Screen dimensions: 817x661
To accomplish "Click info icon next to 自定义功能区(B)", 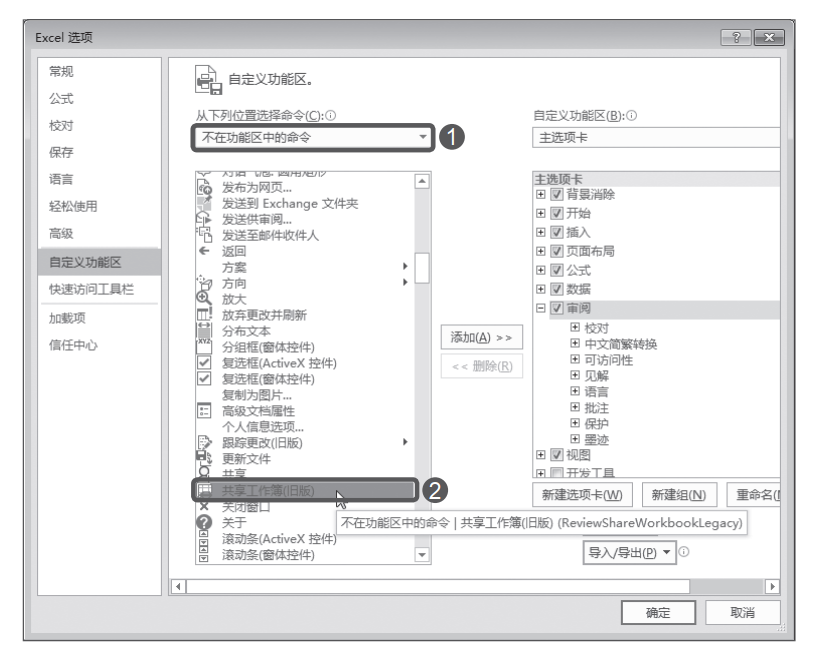I will coord(632,115).
